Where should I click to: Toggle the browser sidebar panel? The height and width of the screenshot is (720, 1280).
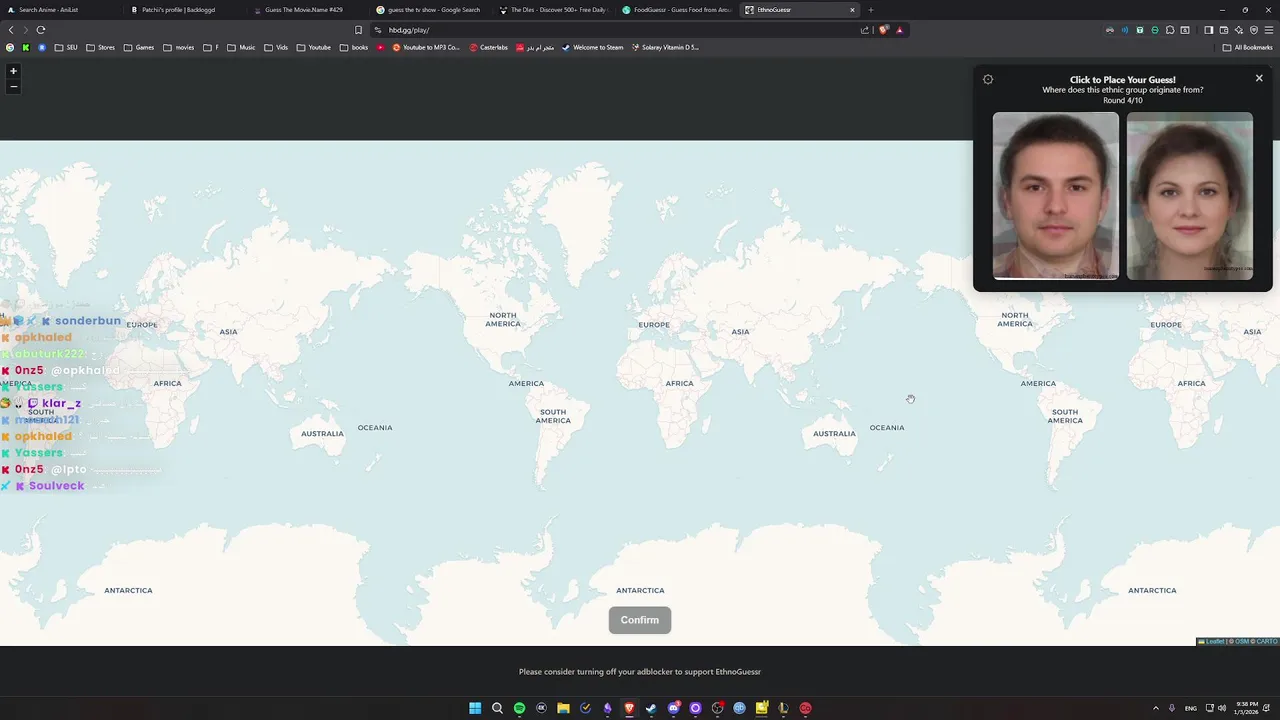(1208, 30)
